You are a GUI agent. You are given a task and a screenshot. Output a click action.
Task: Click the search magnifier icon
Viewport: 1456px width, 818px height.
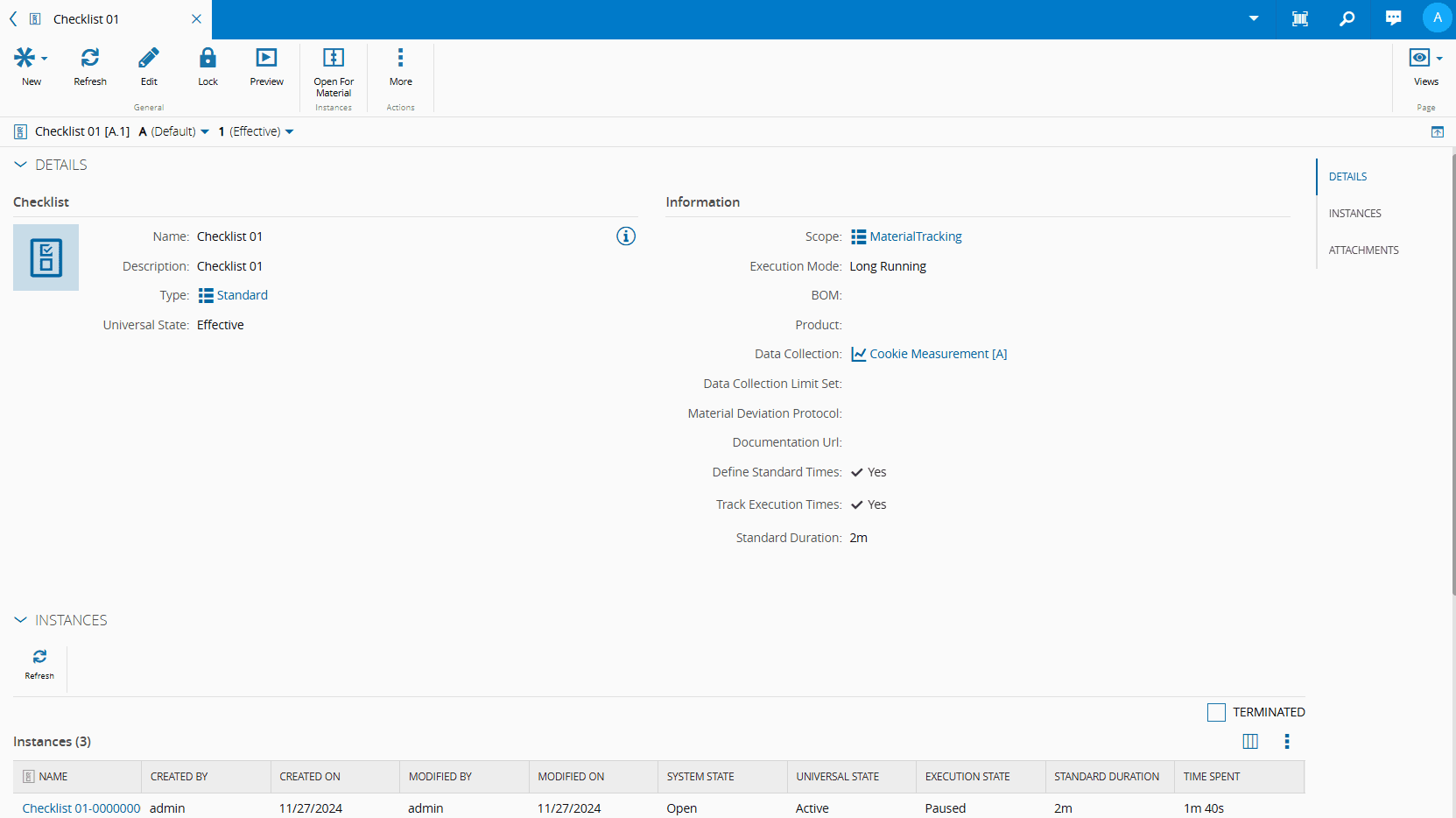coord(1347,18)
